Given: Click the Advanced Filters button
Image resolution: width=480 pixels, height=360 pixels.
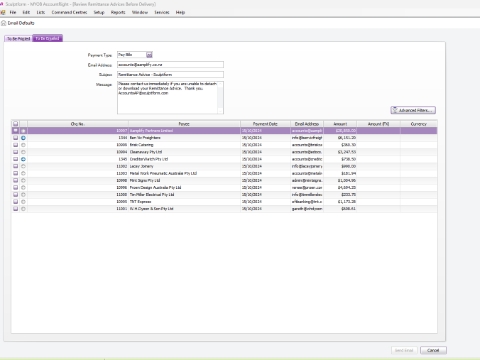Looking at the screenshot, I should tap(413, 110).
